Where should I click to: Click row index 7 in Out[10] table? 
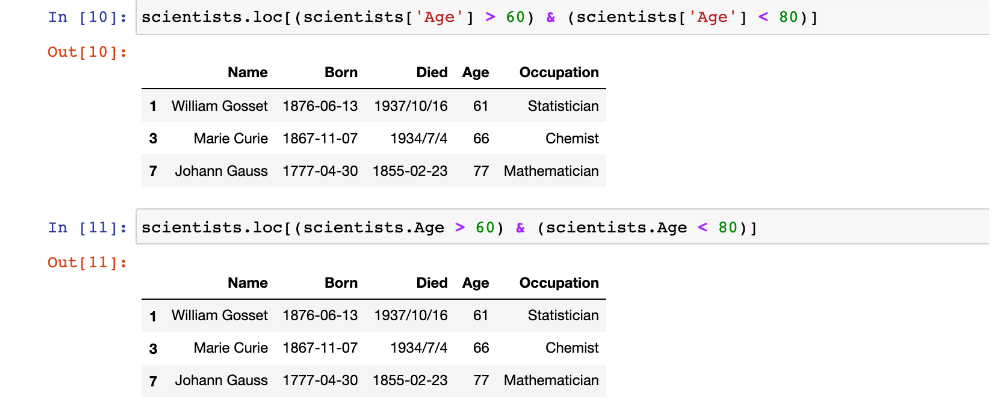[x=153, y=171]
